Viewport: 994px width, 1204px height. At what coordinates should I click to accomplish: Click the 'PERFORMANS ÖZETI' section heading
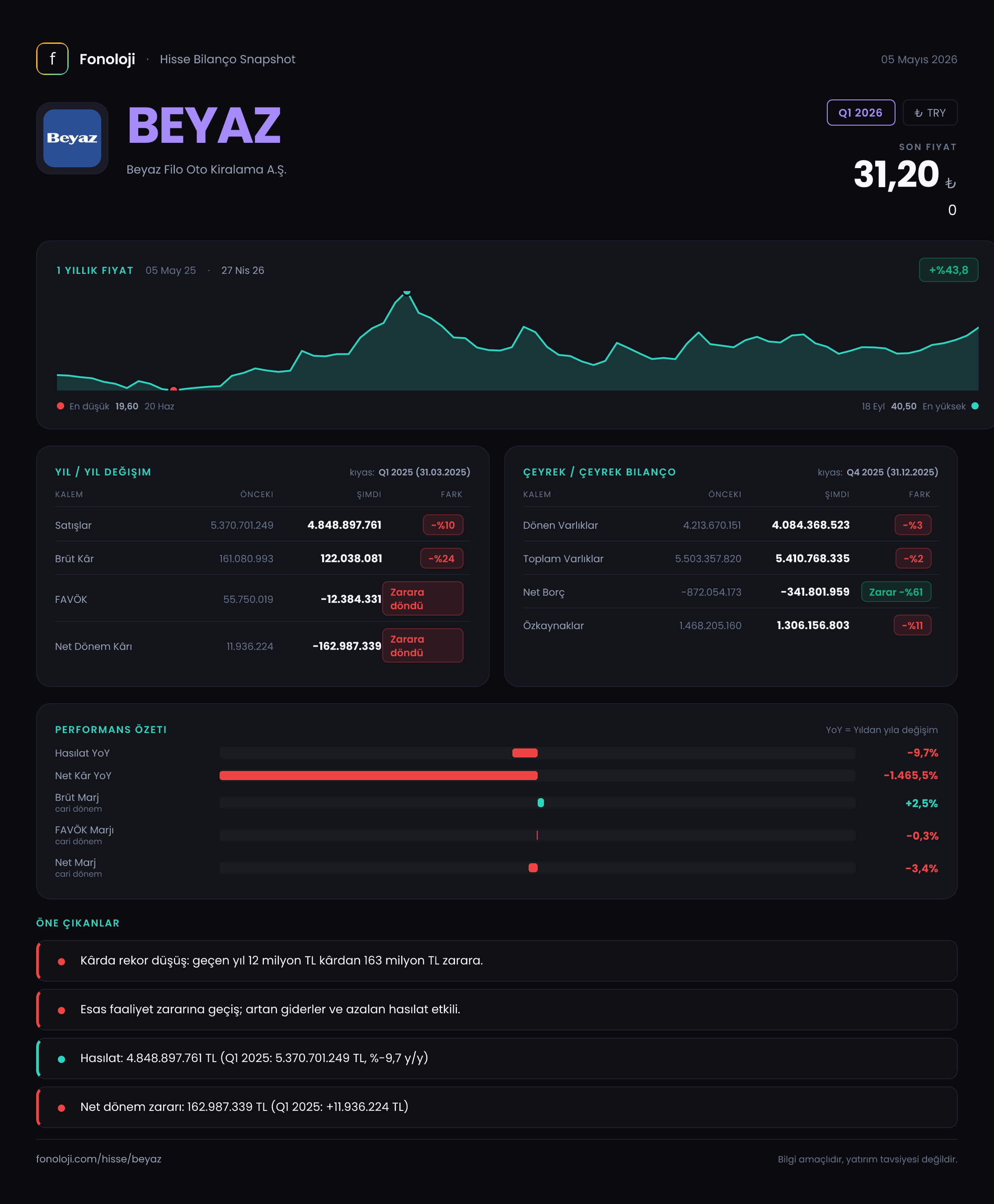[111, 730]
